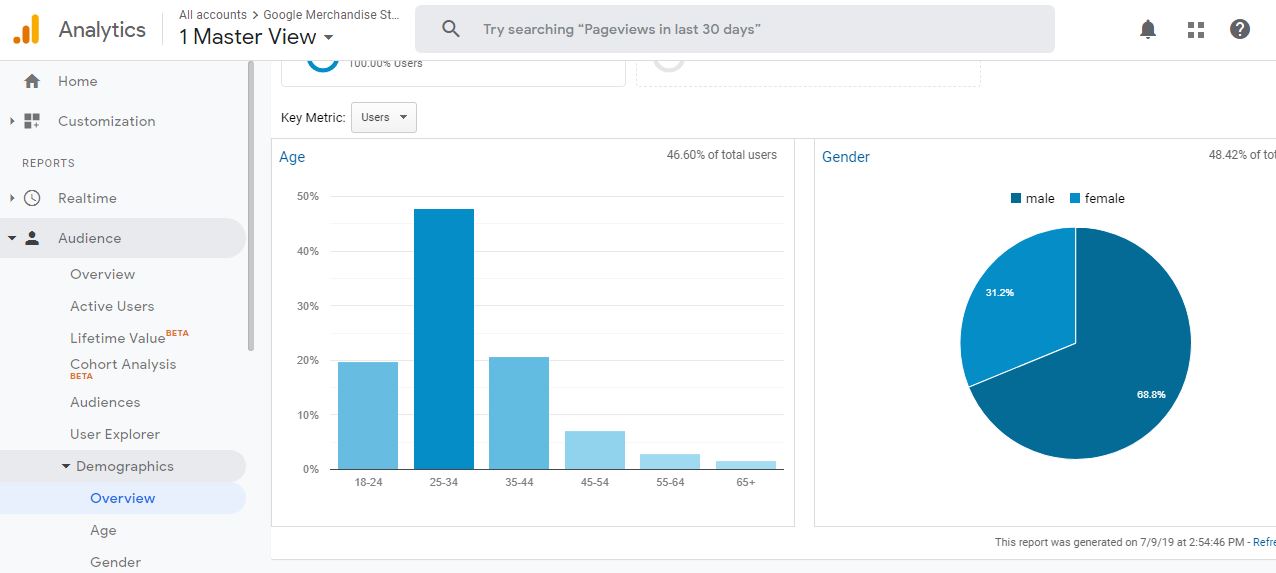Click the Home house icon
The image size is (1276, 573).
point(32,82)
